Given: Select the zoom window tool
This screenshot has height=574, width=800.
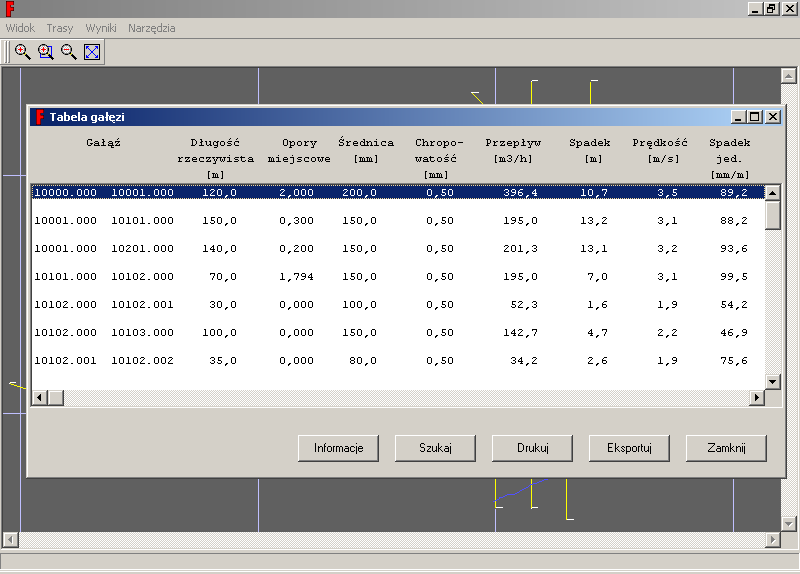Looking at the screenshot, I should pos(45,52).
